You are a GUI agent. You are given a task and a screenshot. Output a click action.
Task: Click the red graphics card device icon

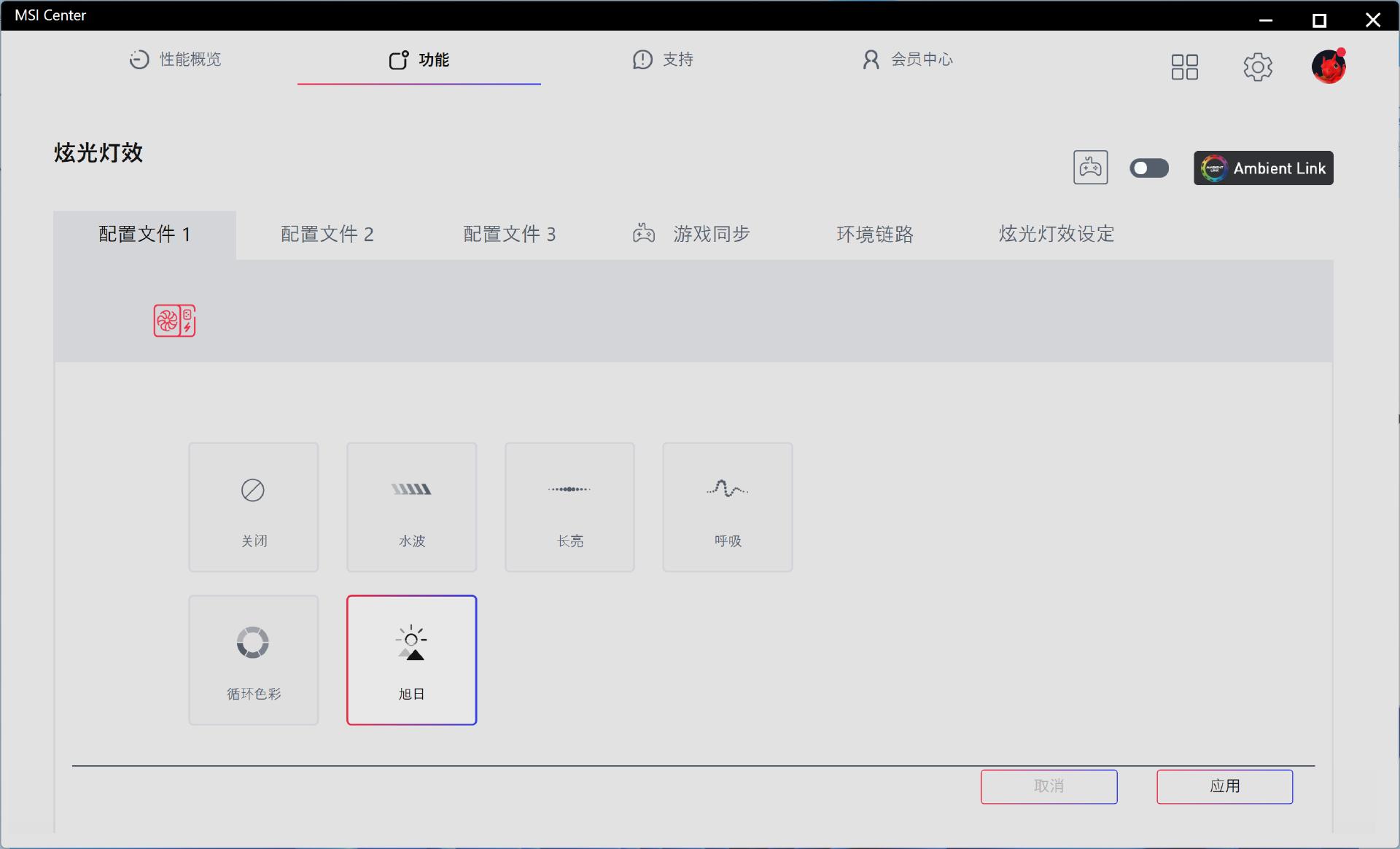click(x=174, y=321)
